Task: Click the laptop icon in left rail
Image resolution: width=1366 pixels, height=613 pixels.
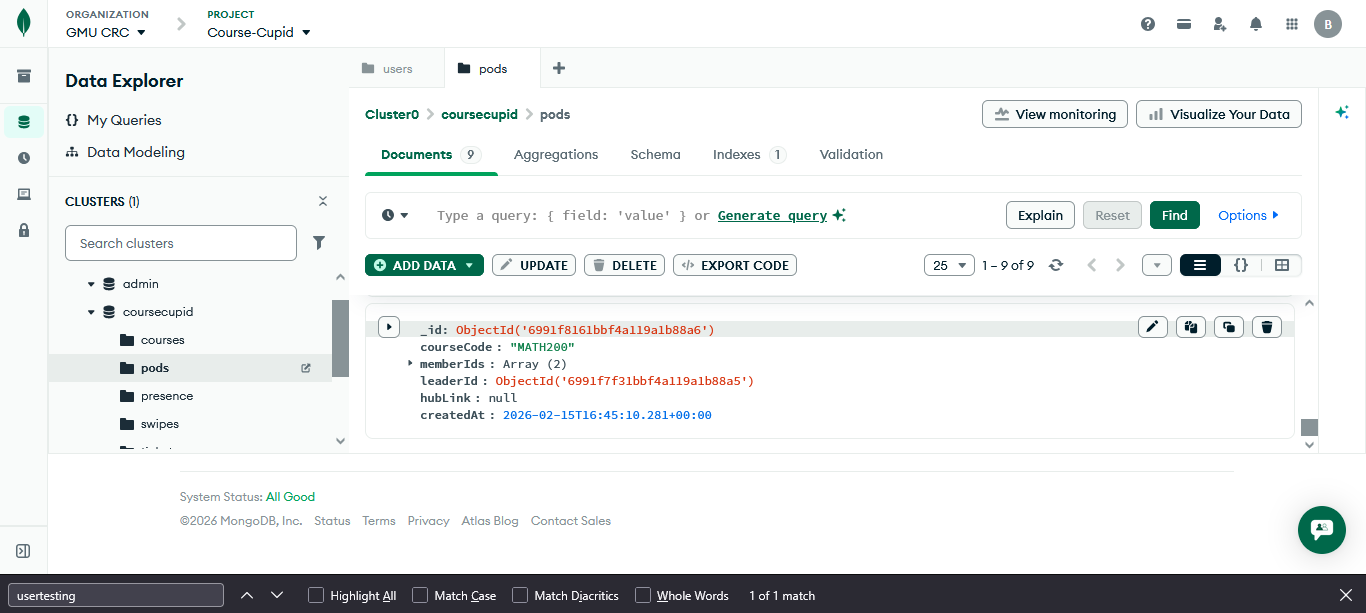Action: tap(24, 194)
